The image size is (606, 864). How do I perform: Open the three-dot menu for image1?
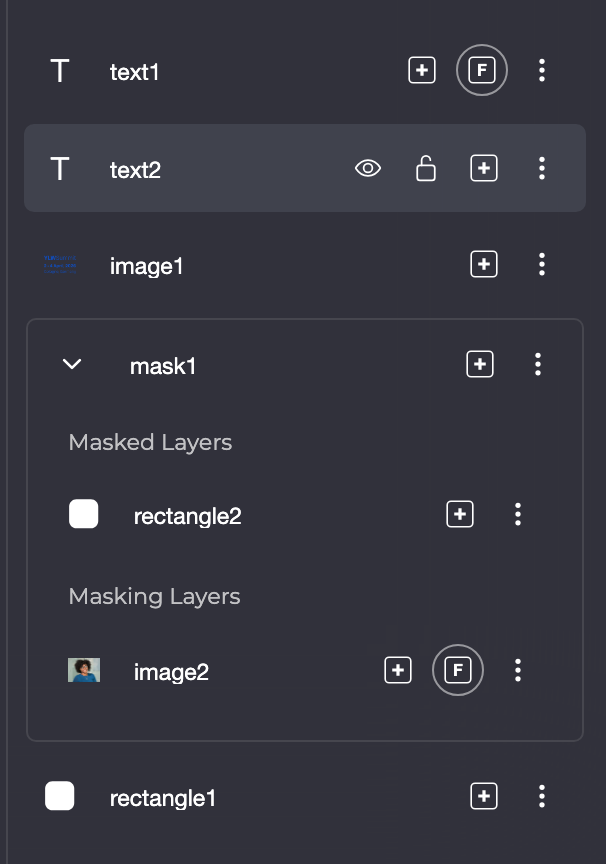(542, 264)
